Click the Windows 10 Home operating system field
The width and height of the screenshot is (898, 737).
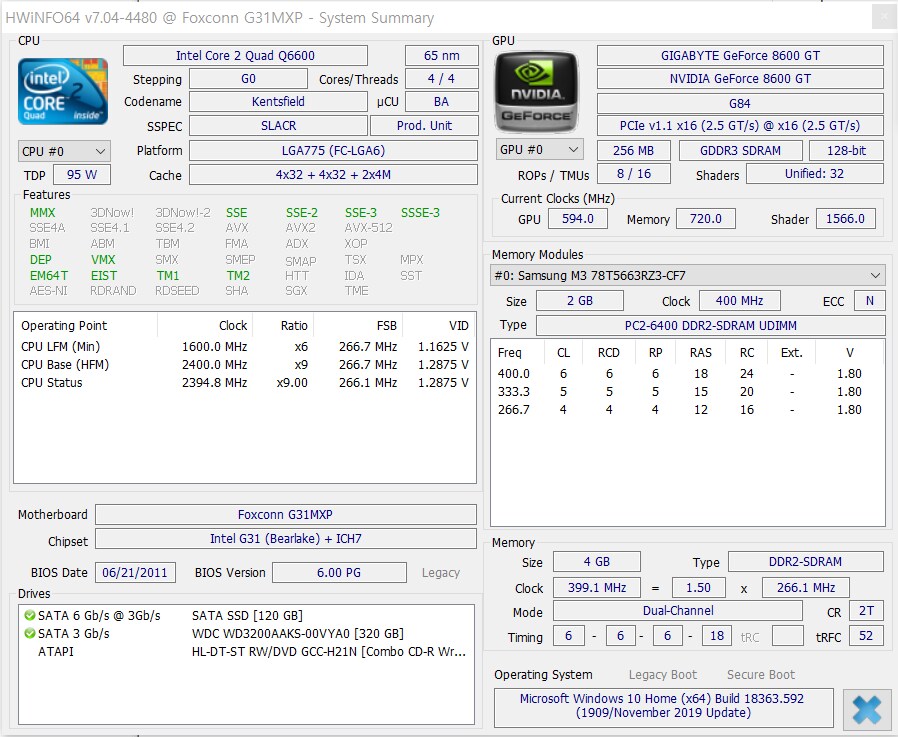coord(664,706)
